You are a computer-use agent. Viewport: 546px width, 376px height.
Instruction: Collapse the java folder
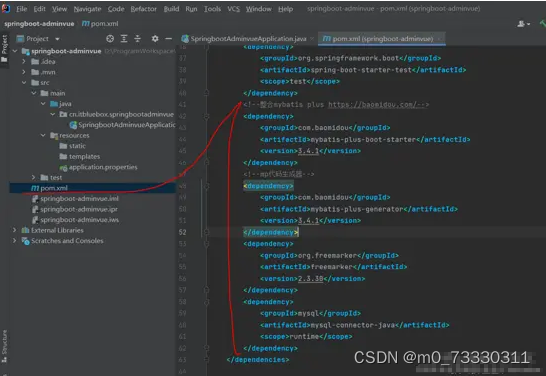point(43,104)
